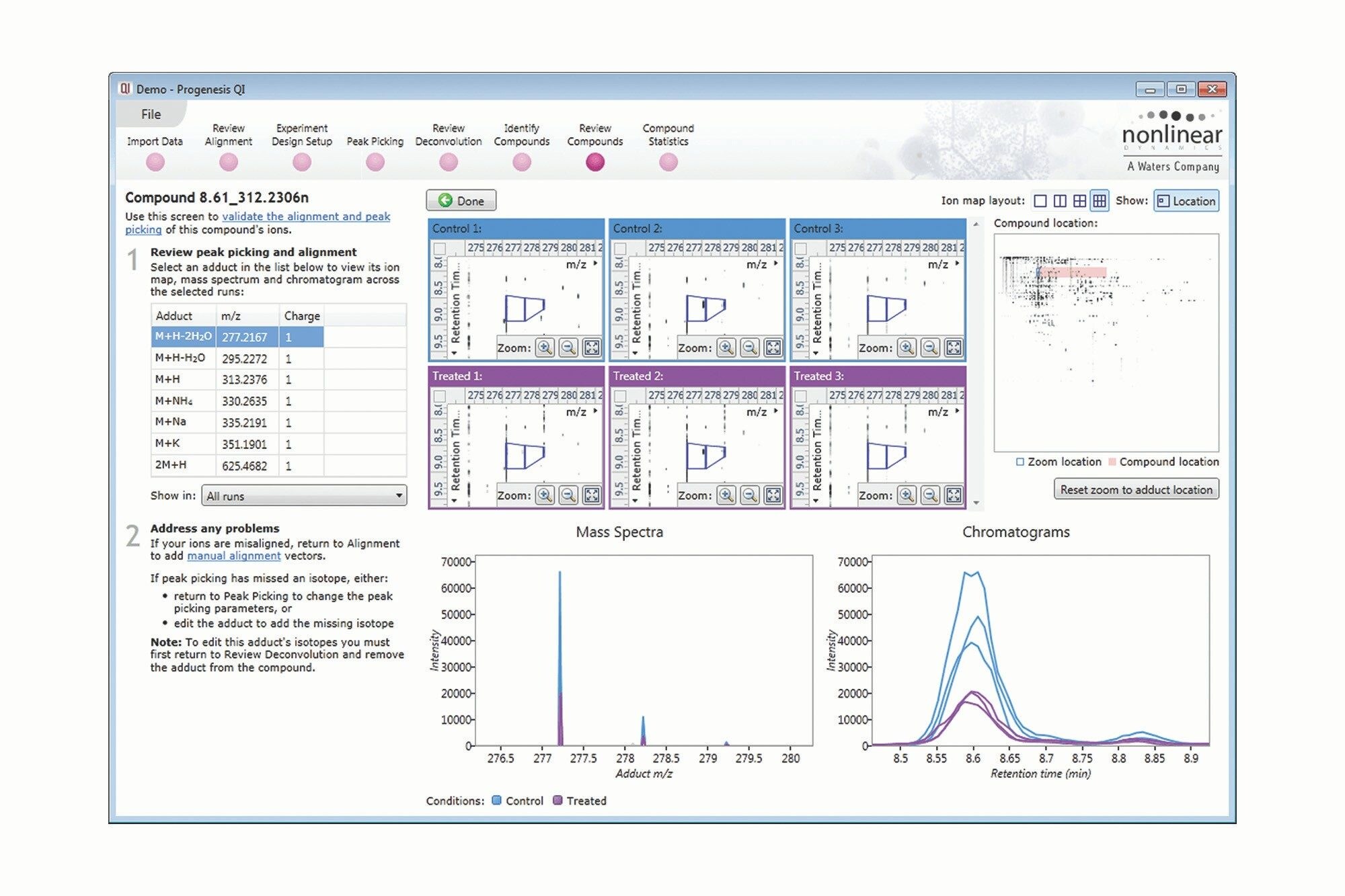The height and width of the screenshot is (896, 1345).
Task: Go to the Review Deconvolution step
Action: (449, 162)
